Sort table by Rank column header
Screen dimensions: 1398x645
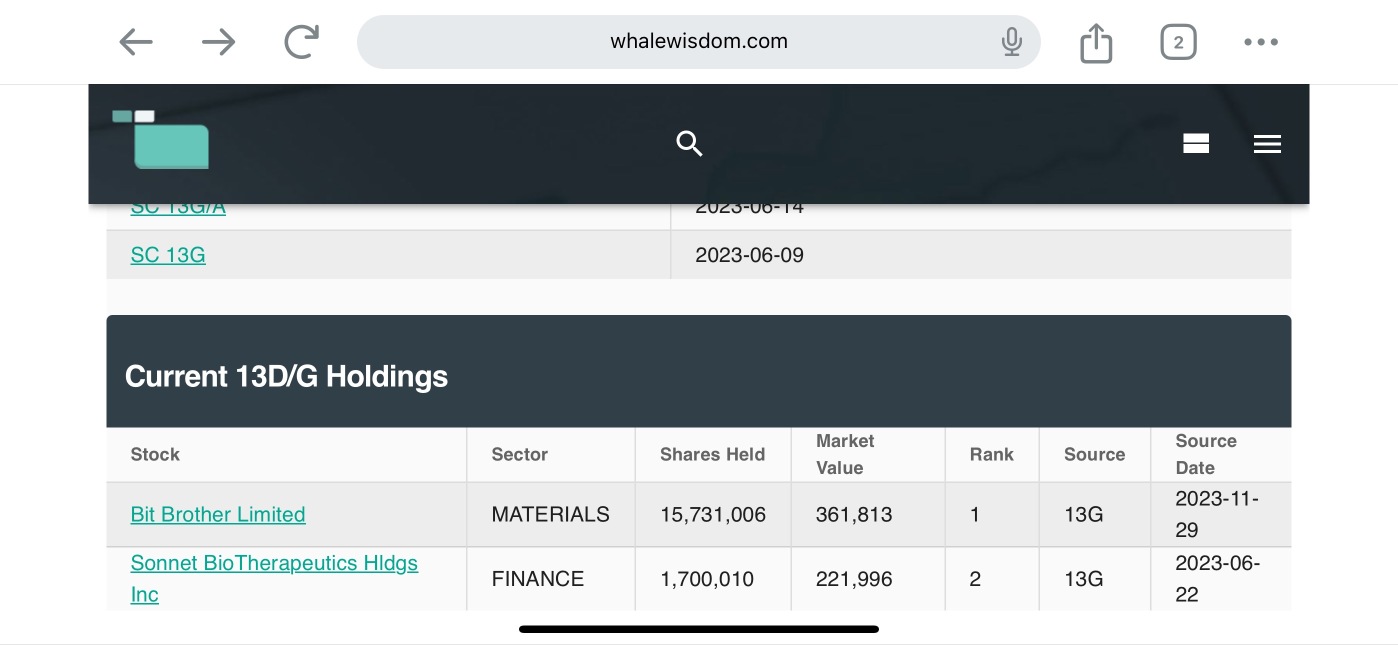pyautogui.click(x=991, y=454)
